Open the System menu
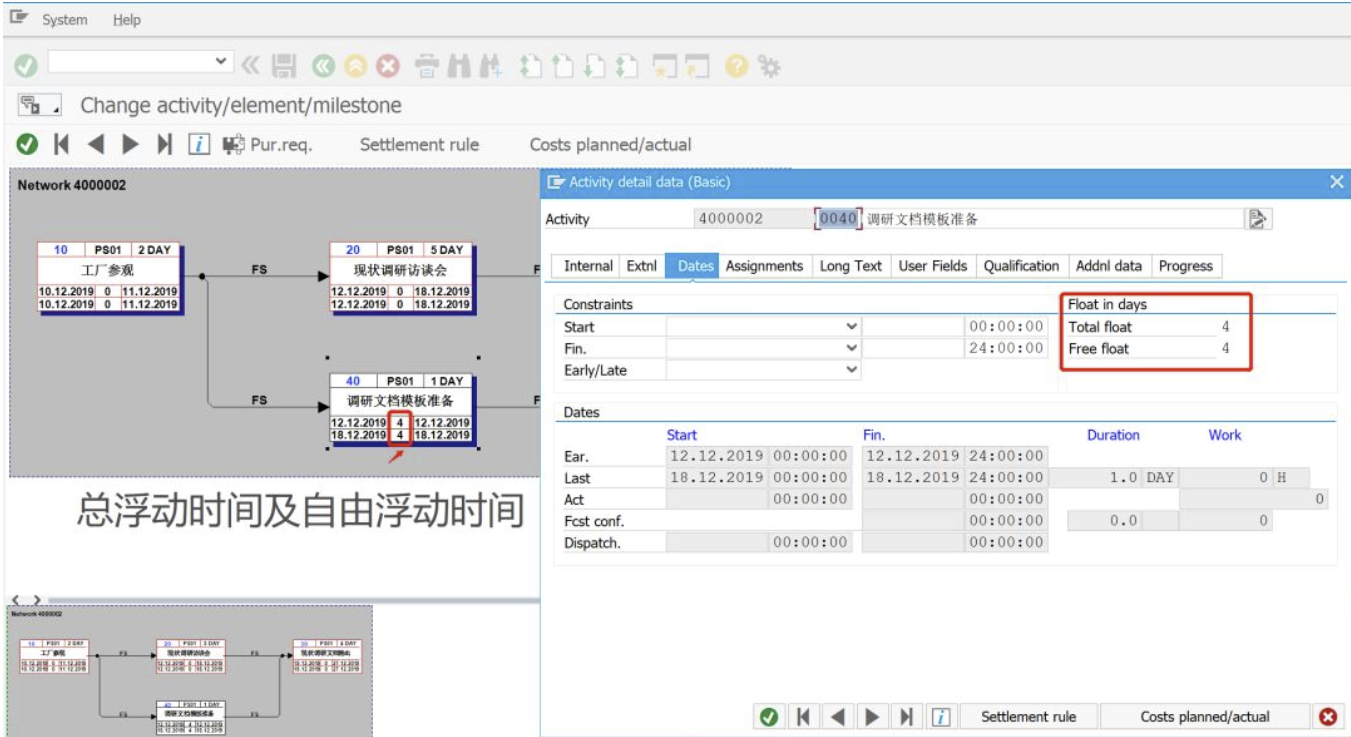The width and height of the screenshot is (1351, 737). (64, 19)
